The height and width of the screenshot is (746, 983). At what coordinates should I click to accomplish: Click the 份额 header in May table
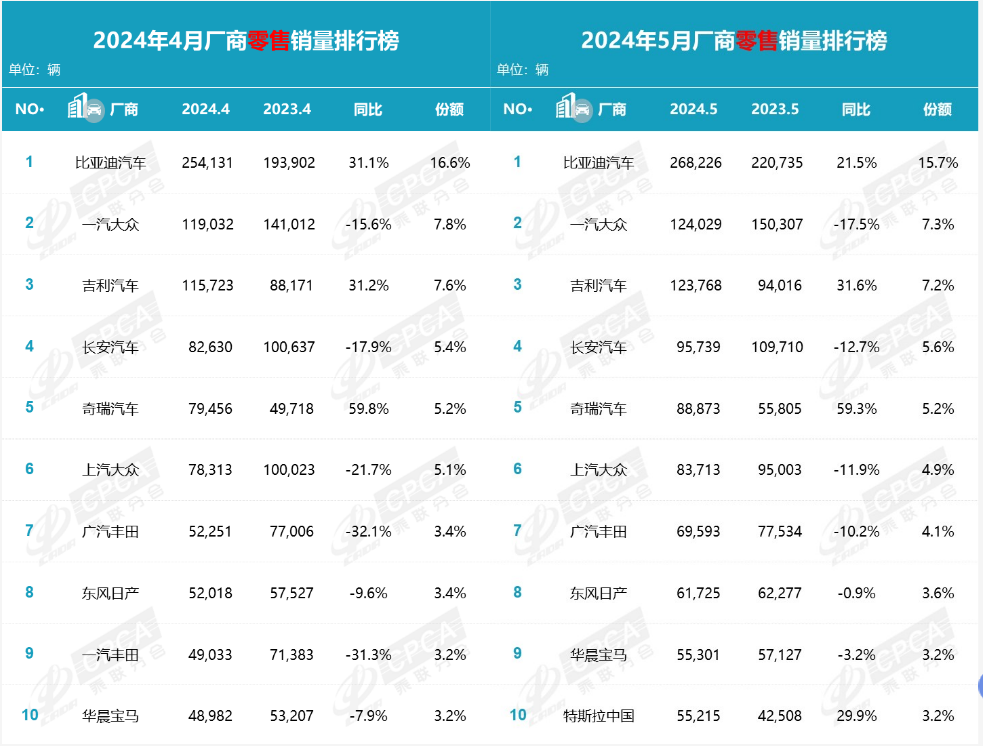(937, 110)
